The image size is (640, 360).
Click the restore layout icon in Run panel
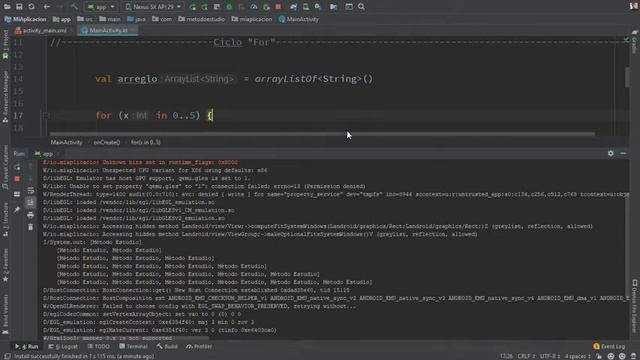(x=17, y=194)
